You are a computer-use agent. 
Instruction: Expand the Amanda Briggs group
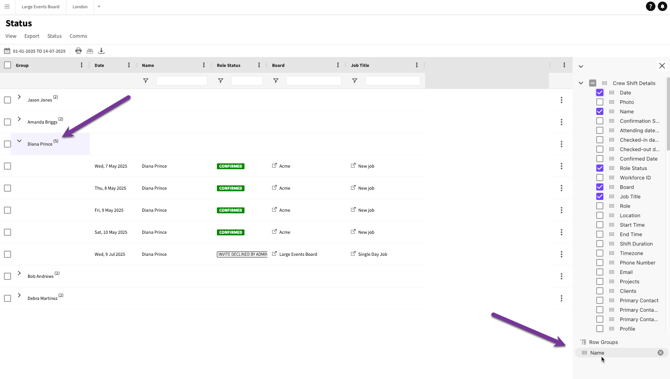tap(19, 119)
